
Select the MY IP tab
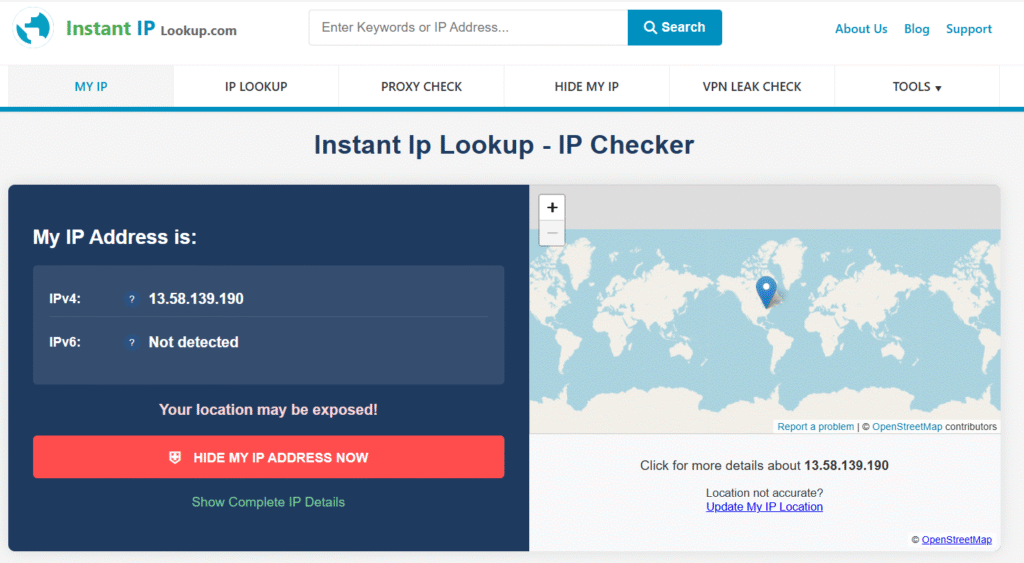coord(91,87)
